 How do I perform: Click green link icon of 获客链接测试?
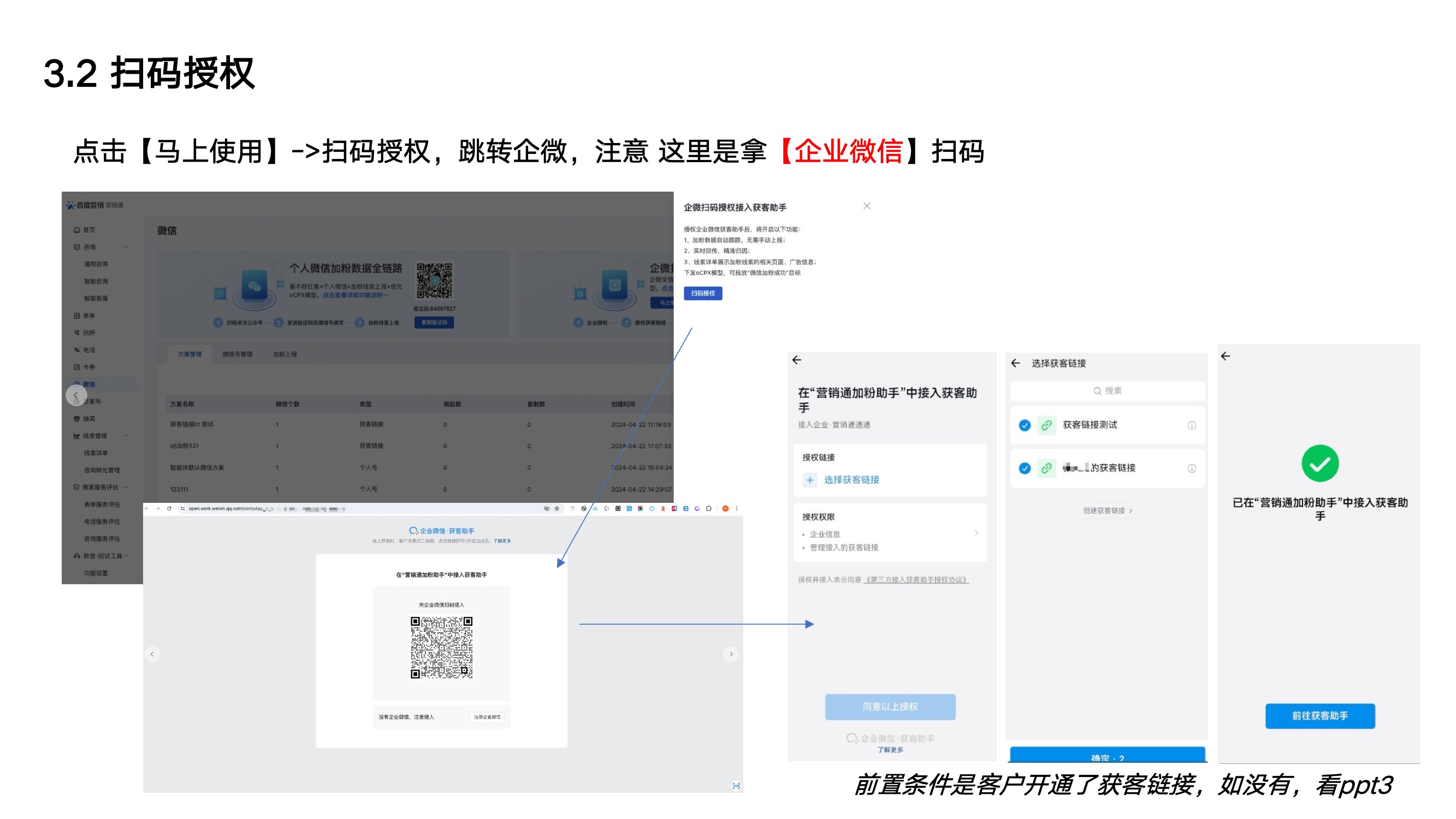coord(1046,425)
